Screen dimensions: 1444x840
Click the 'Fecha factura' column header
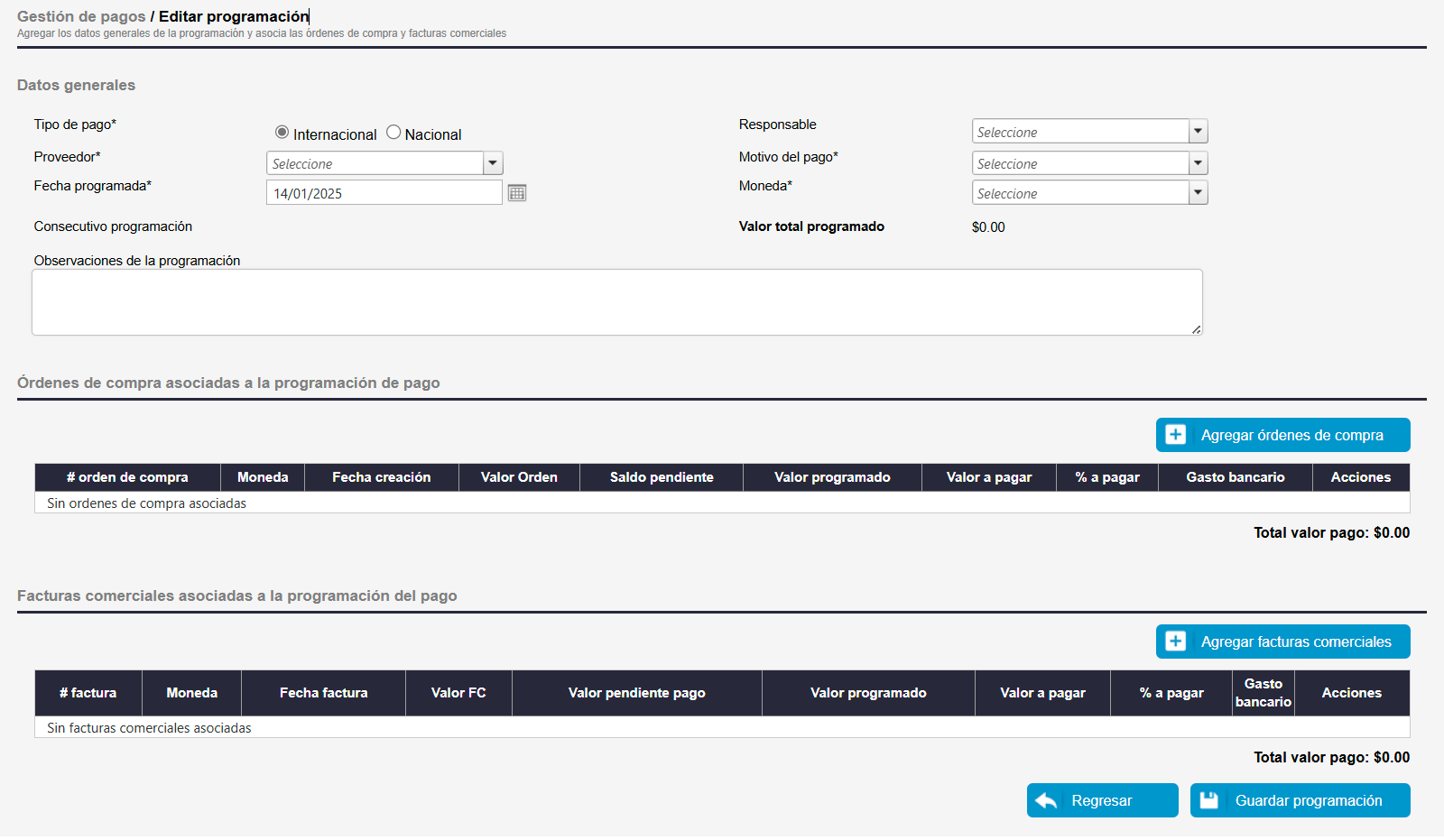click(x=323, y=693)
